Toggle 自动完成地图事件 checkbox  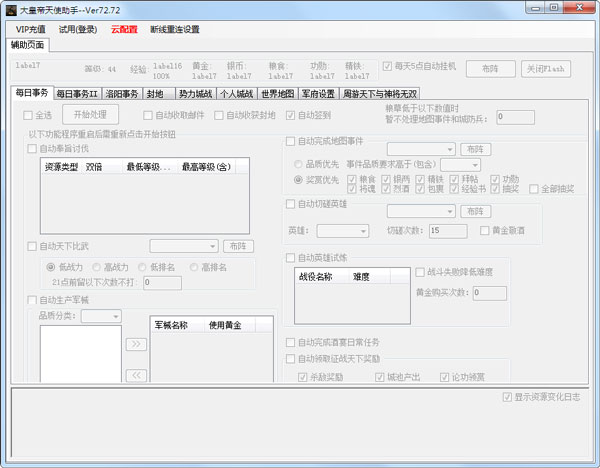(x=291, y=141)
